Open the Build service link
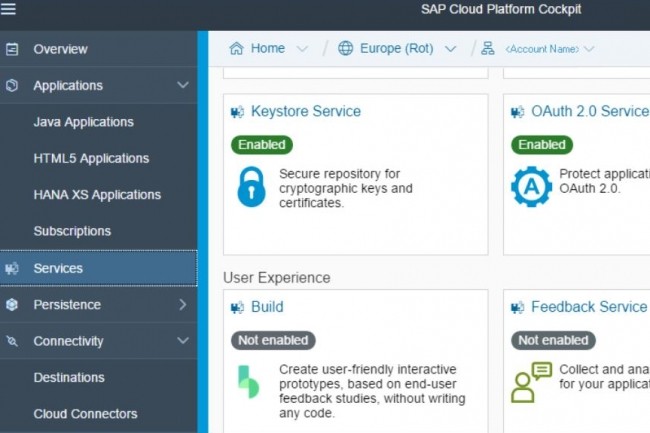650x433 pixels. pyautogui.click(x=267, y=307)
